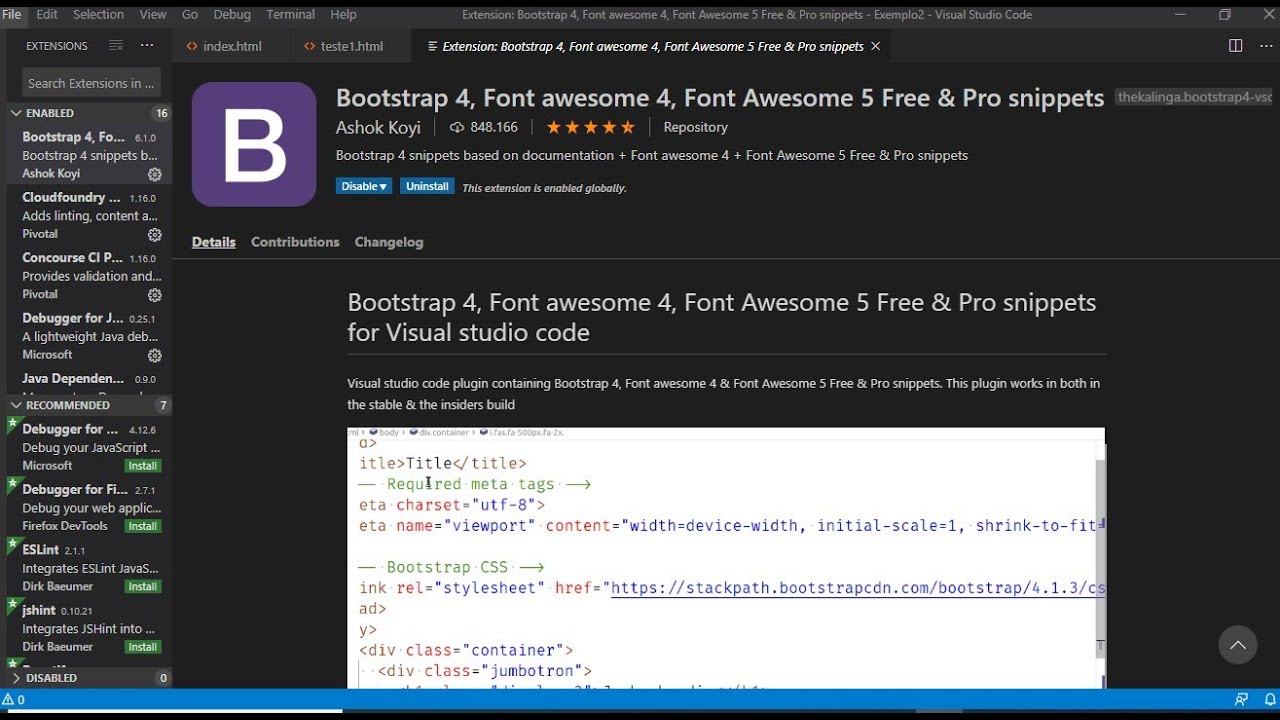Viewport: 1280px width, 720px height.
Task: Open the Disable dropdown button
Action: 364,186
